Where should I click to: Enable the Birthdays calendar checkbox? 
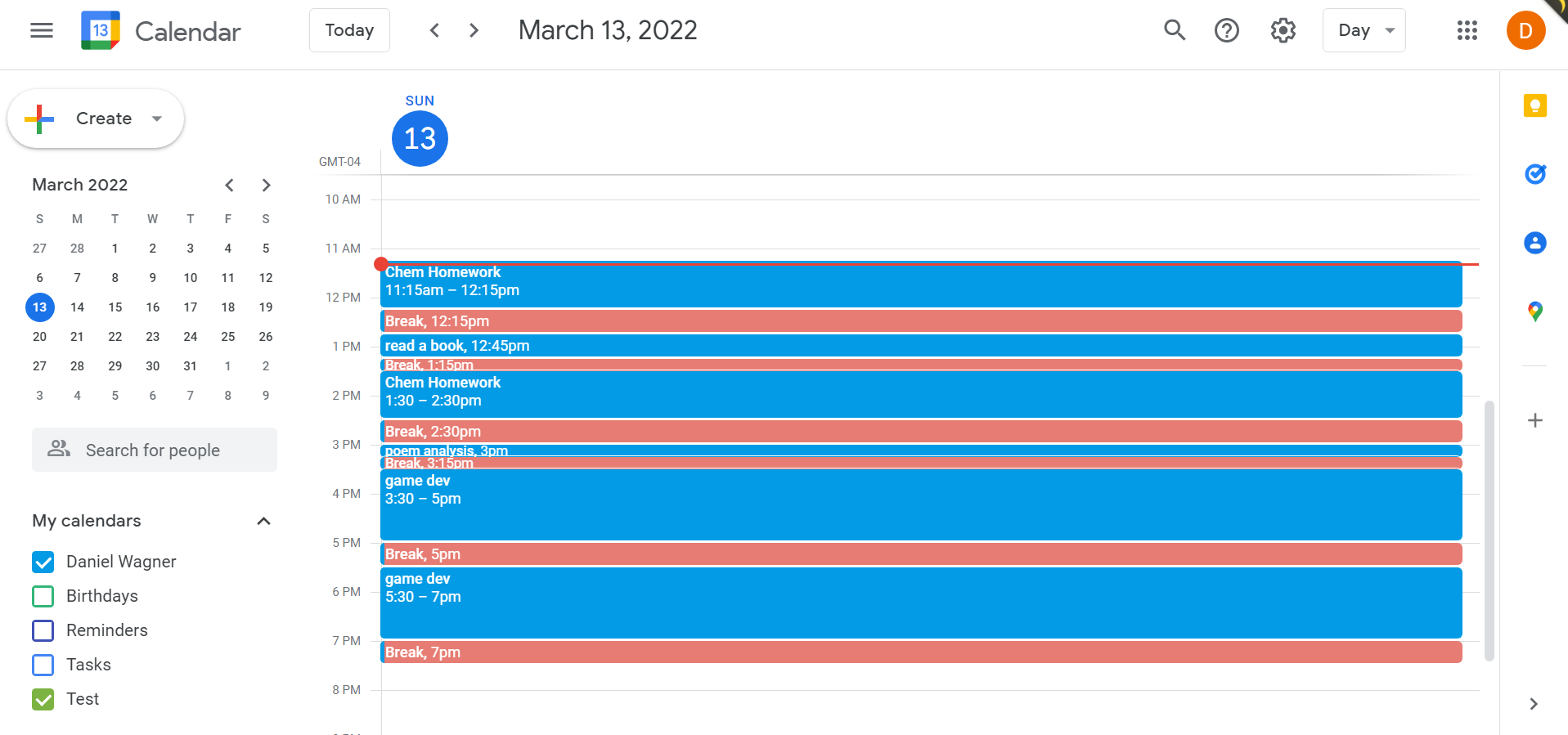pyautogui.click(x=43, y=596)
